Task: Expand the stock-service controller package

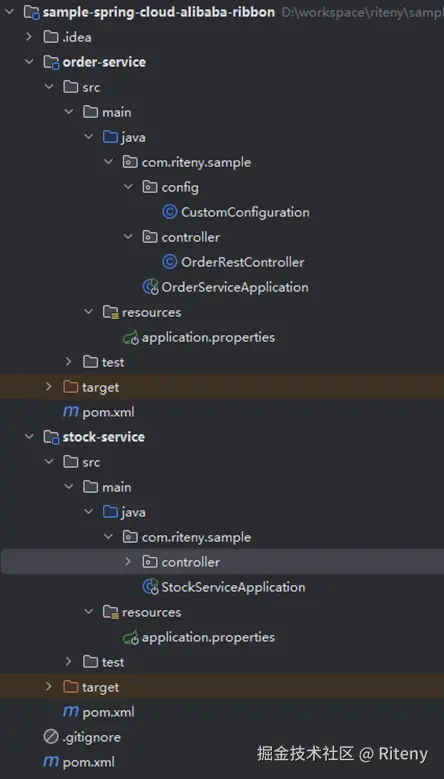Action: pos(128,561)
